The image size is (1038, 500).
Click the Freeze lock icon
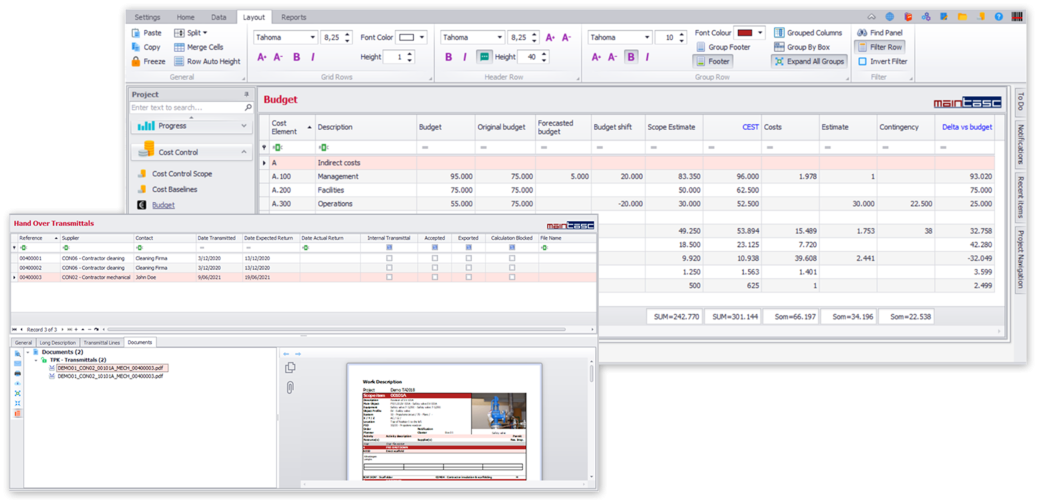tap(136, 61)
